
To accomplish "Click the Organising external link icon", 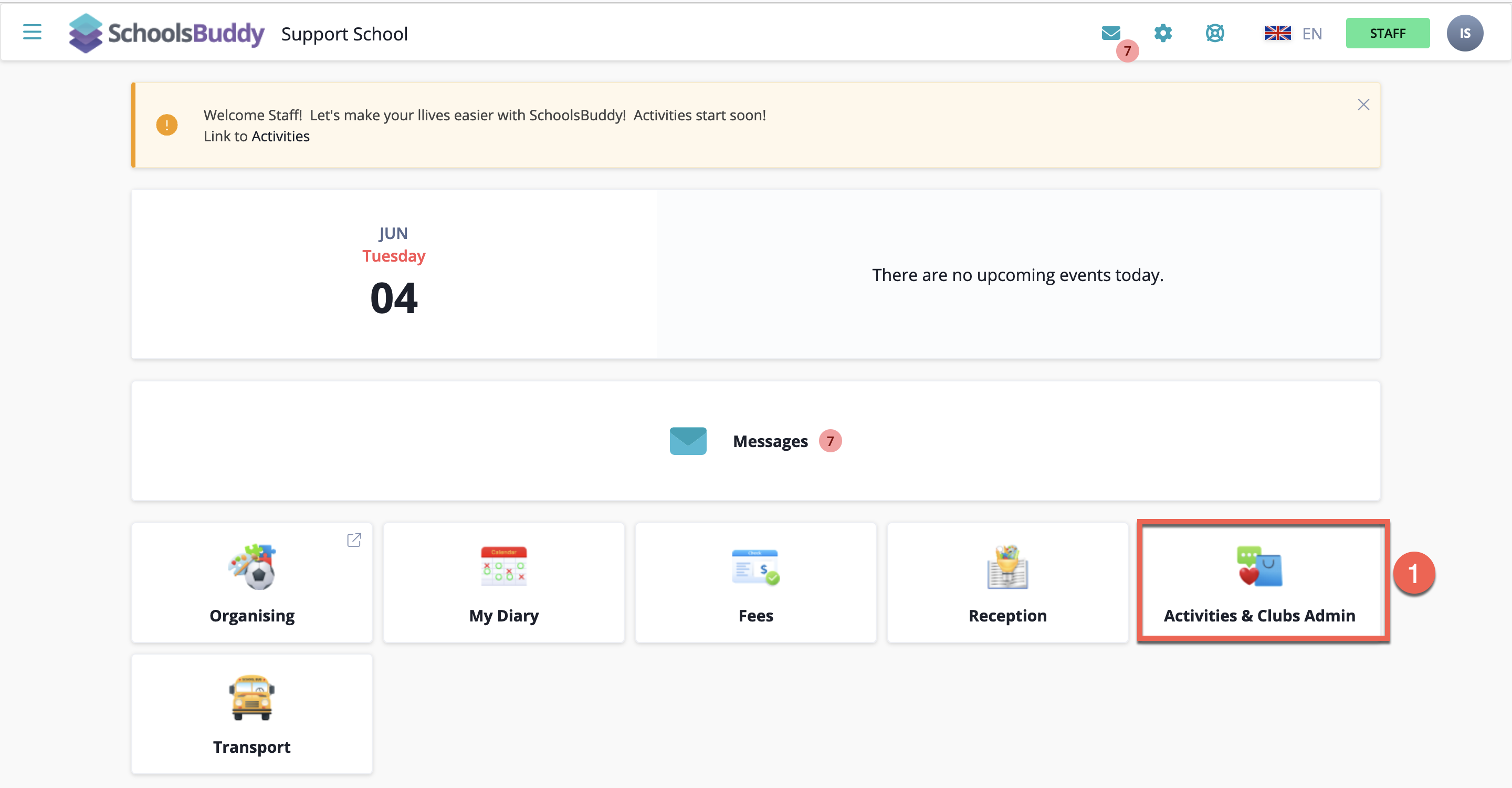I will [354, 540].
